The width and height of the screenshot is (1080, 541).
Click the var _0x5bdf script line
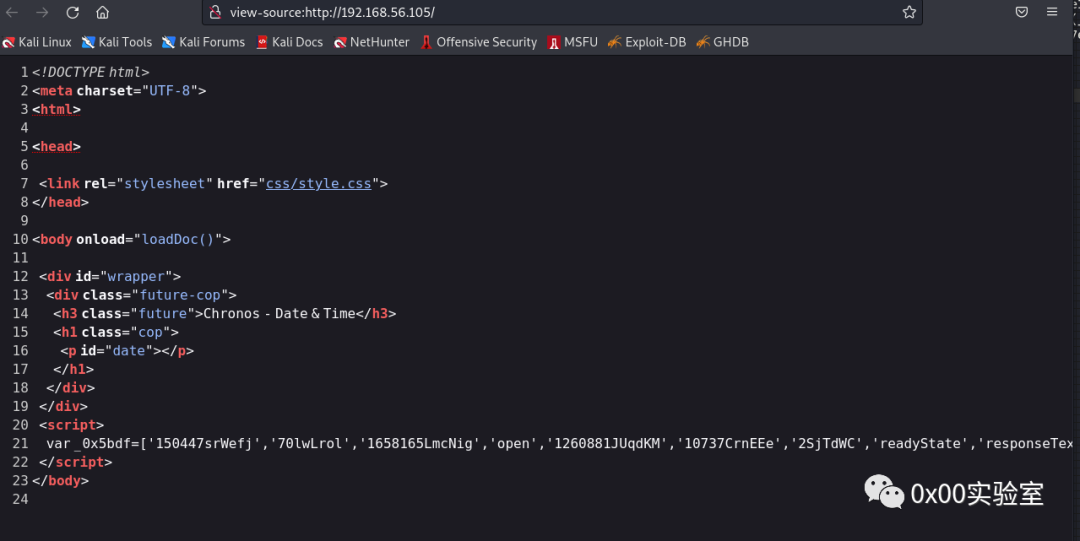tap(559, 443)
